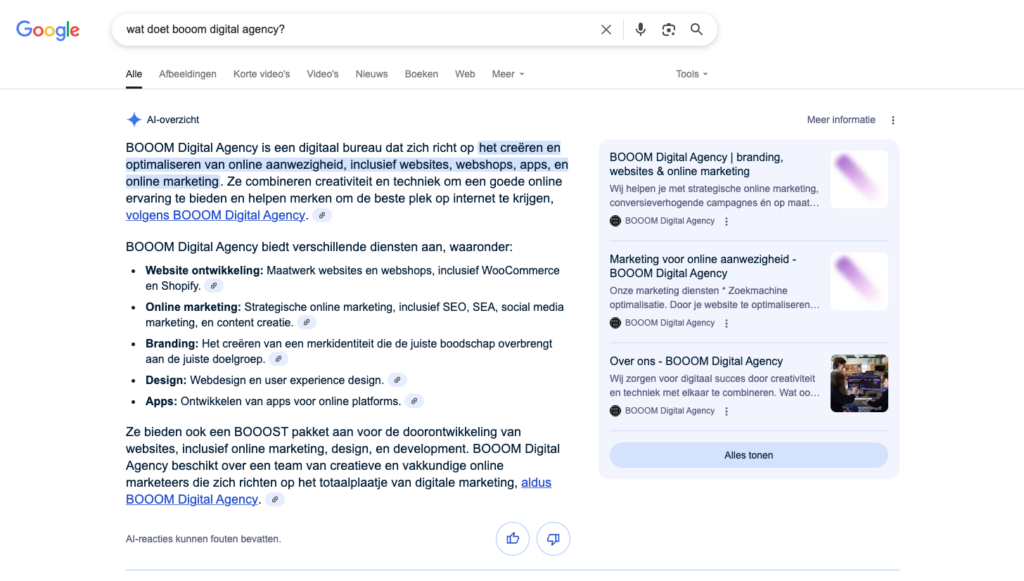Click the 'Branding:' bullet heading
The image size is (1024, 581).
click(x=172, y=343)
